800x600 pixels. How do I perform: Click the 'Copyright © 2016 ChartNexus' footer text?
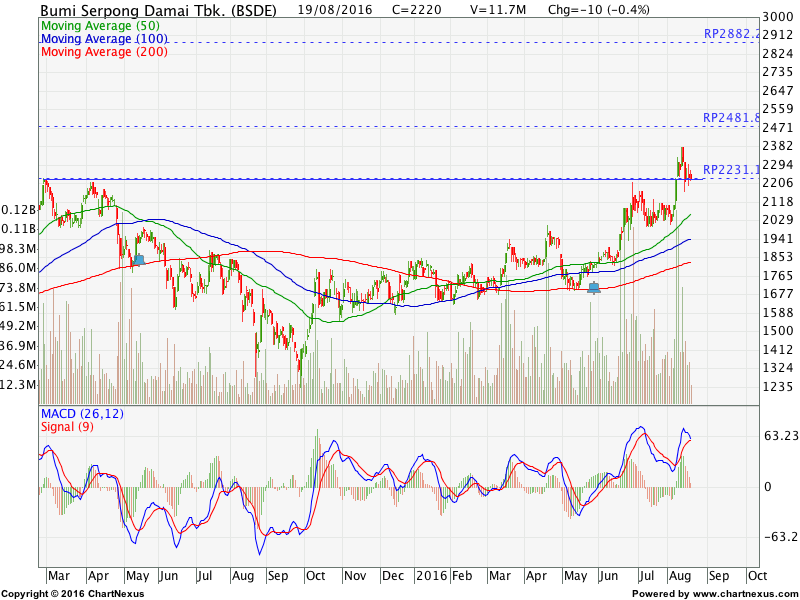point(73,594)
